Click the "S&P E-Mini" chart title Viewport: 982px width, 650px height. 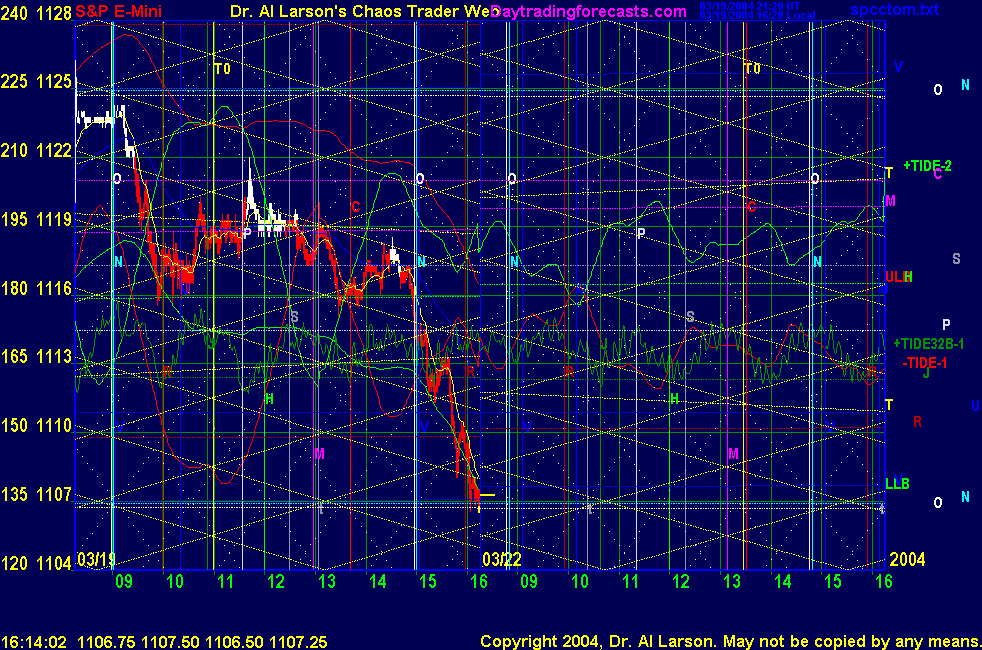(x=118, y=11)
